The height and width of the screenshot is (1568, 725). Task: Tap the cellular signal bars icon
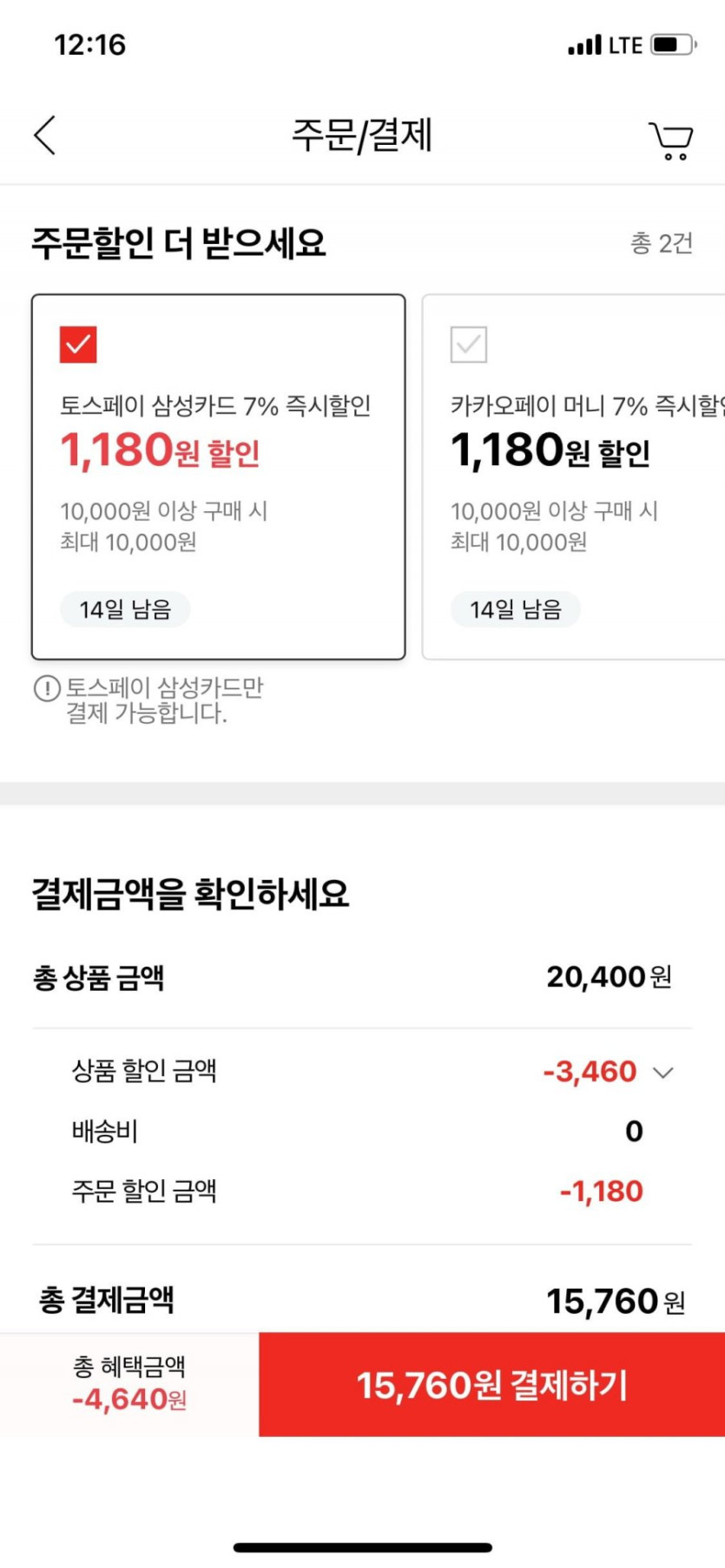click(x=584, y=45)
